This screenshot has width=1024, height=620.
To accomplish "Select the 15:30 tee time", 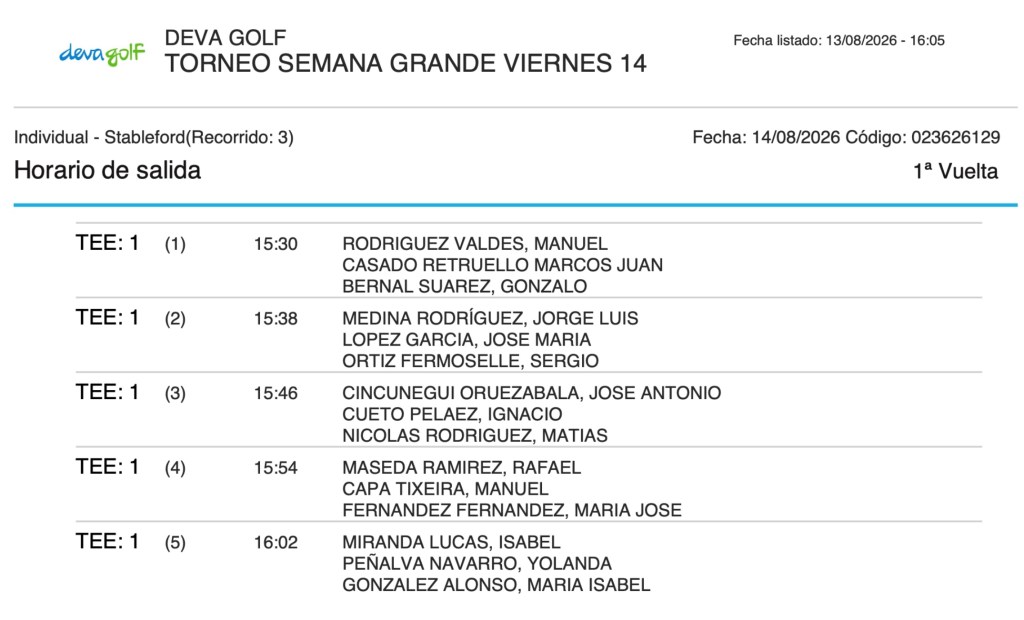I will click(x=276, y=244).
